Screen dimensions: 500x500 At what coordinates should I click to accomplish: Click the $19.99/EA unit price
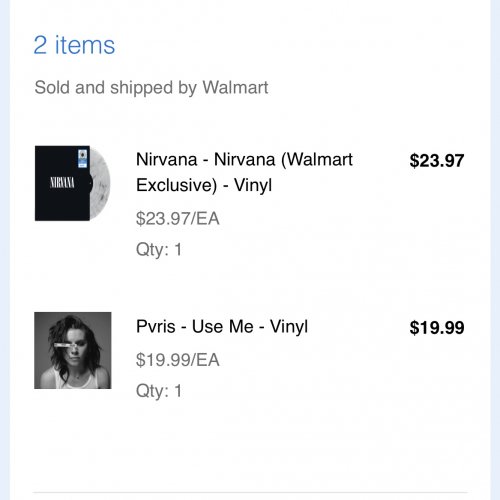tap(178, 360)
